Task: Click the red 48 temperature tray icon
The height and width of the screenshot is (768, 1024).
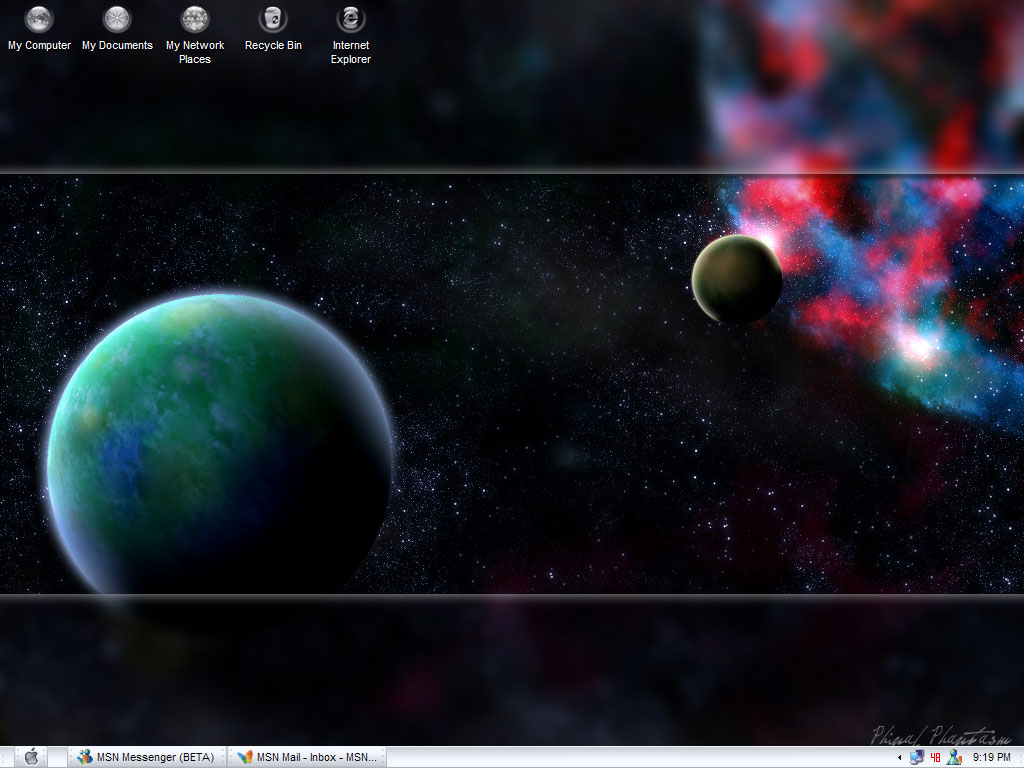Action: tap(935, 758)
